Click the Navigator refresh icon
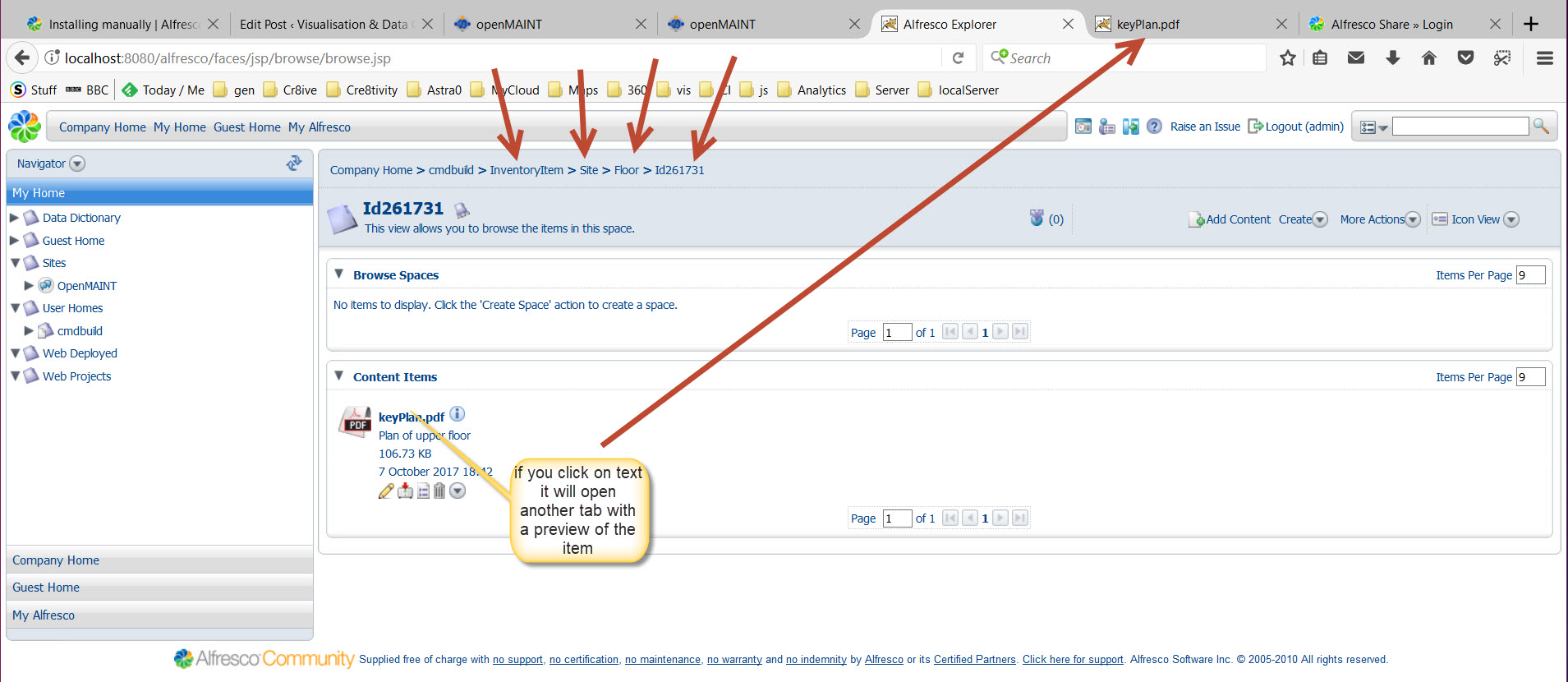Viewport: 1568px width, 682px height. [x=293, y=164]
